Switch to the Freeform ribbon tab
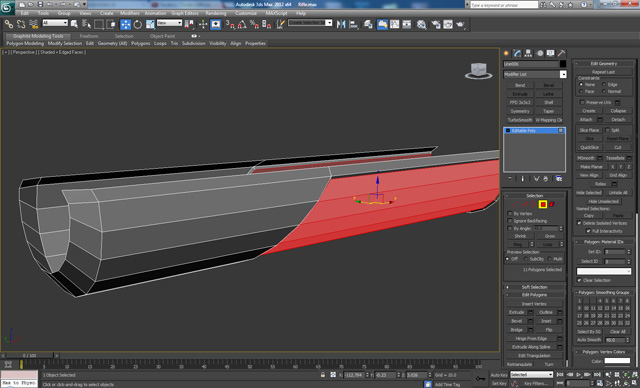The image size is (640, 388). click(x=89, y=36)
